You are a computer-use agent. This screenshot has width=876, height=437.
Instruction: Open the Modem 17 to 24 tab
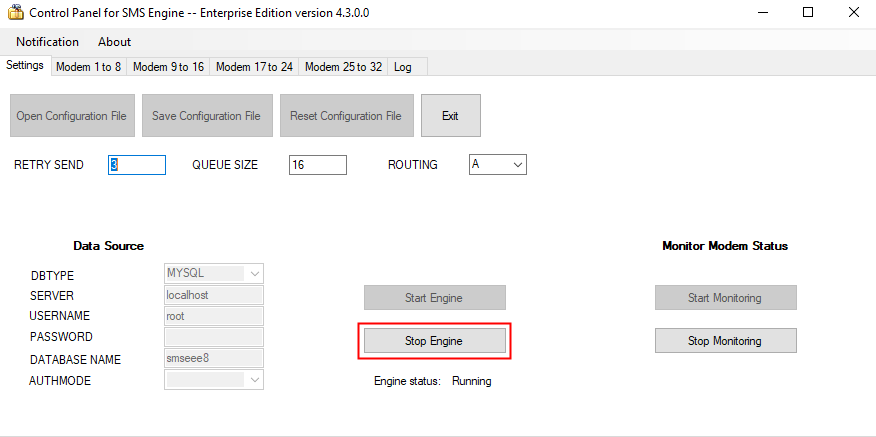(254, 67)
